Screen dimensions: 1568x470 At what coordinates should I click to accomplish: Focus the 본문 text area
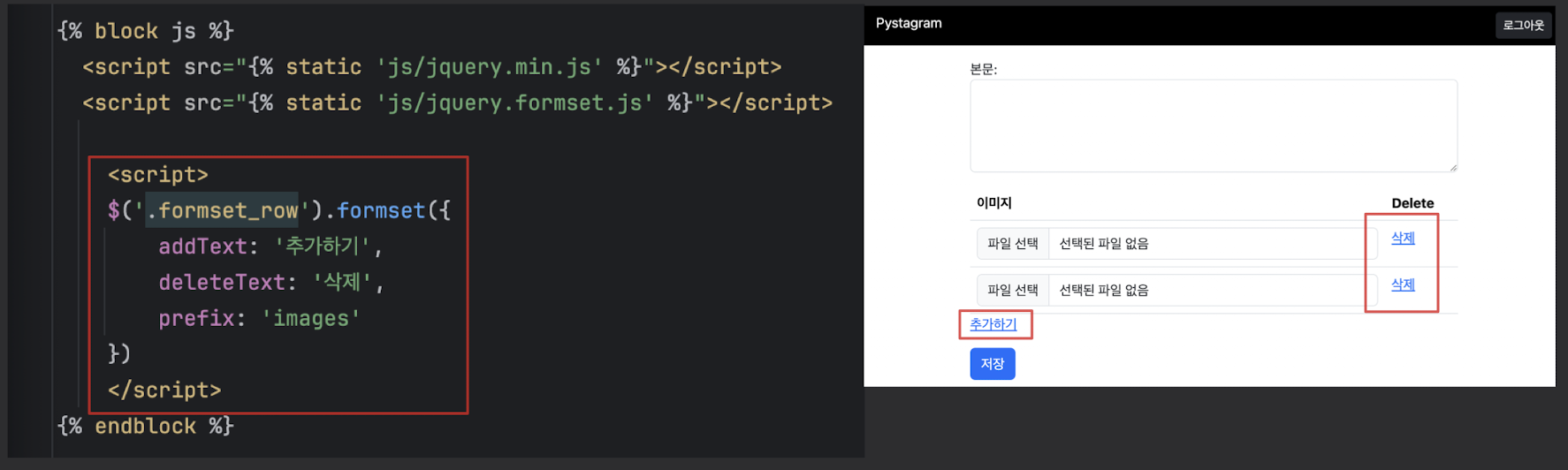1214,125
